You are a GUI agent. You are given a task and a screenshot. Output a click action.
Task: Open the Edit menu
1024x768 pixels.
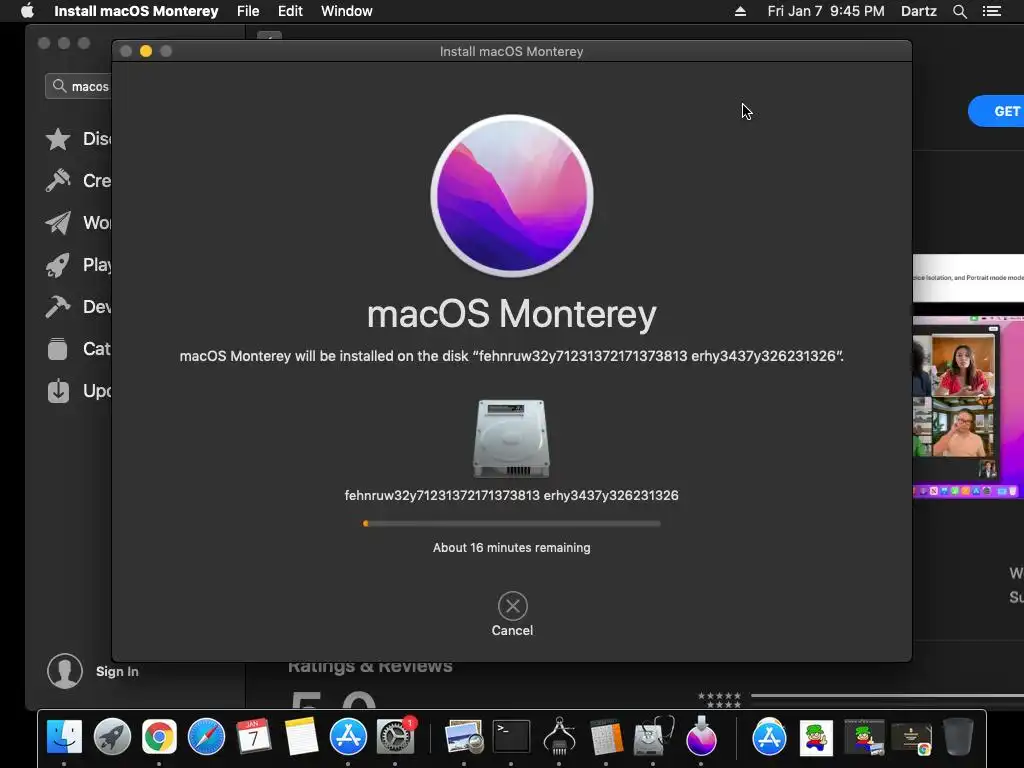point(290,11)
